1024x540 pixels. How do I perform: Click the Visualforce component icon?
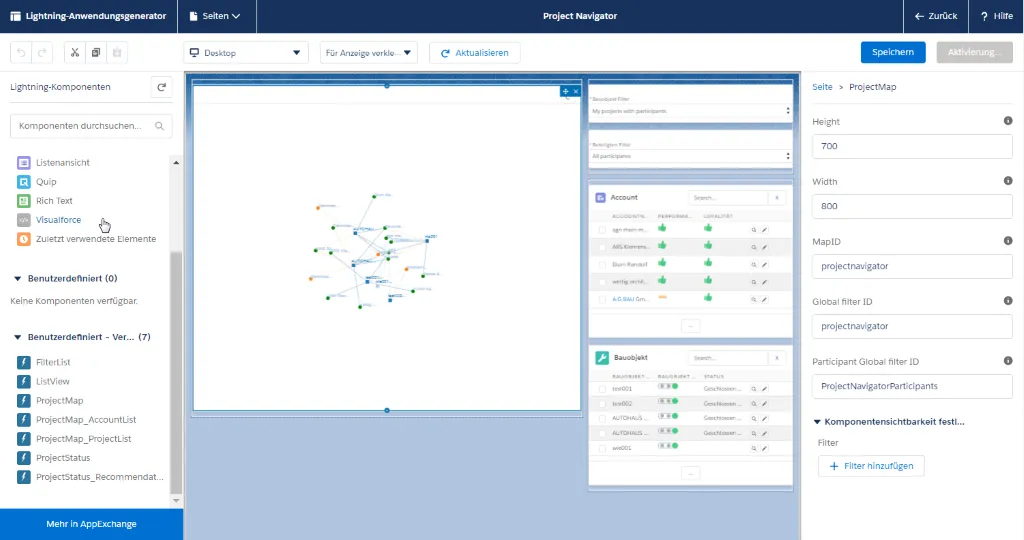24,220
